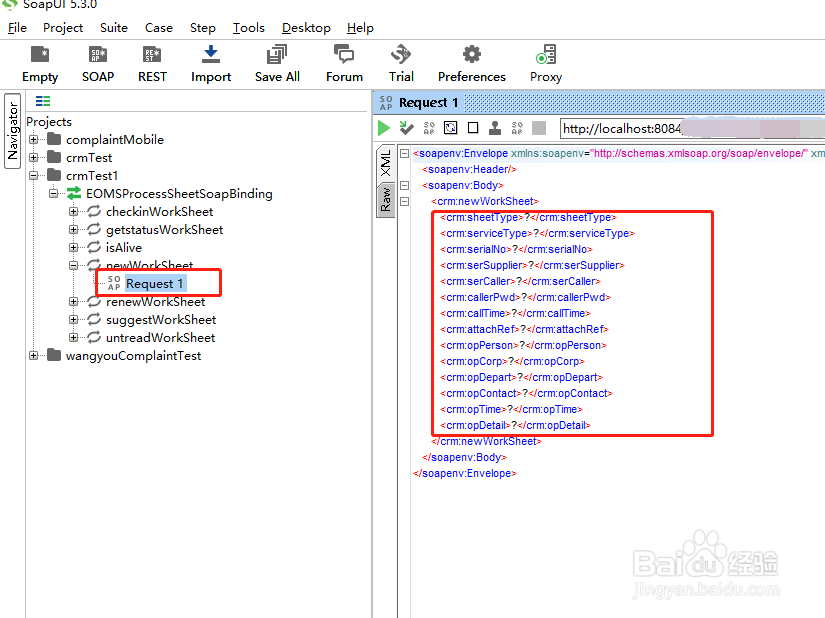Click the first SOAP icon after the checkmark
The height and width of the screenshot is (618, 825).
tap(429, 128)
